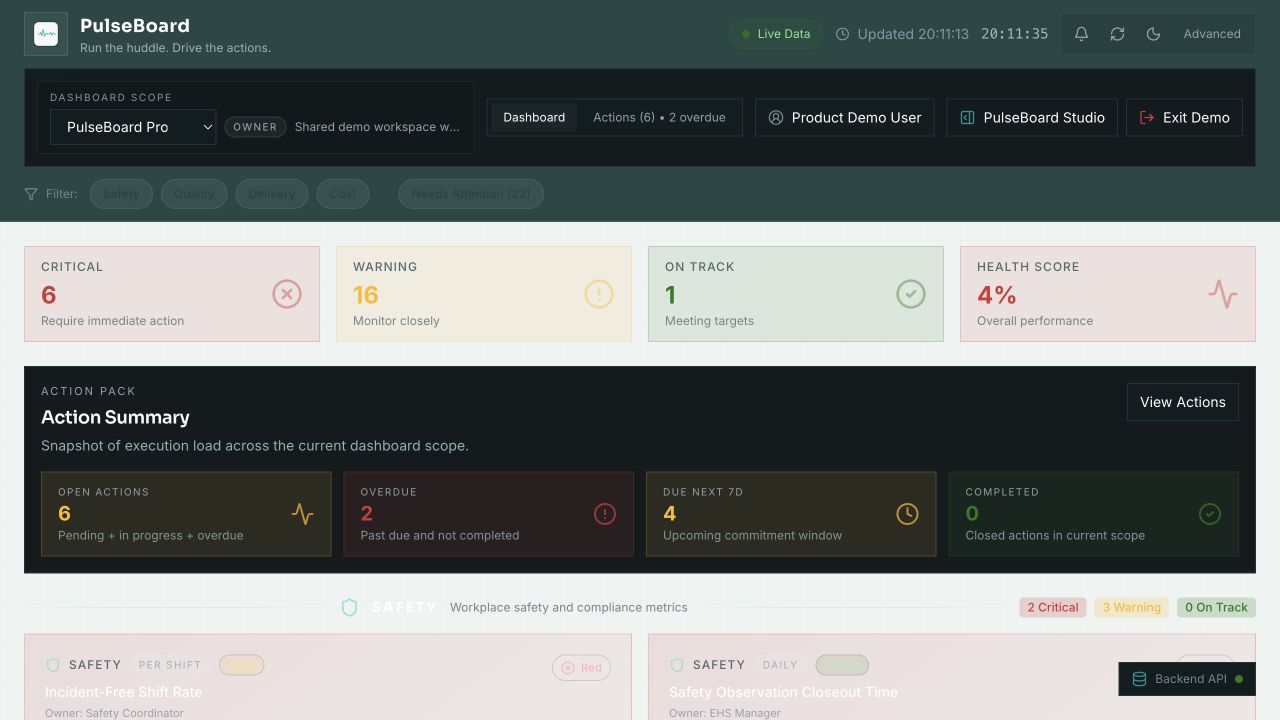Click the OWNER badge
This screenshot has width=1280, height=720.
255,127
